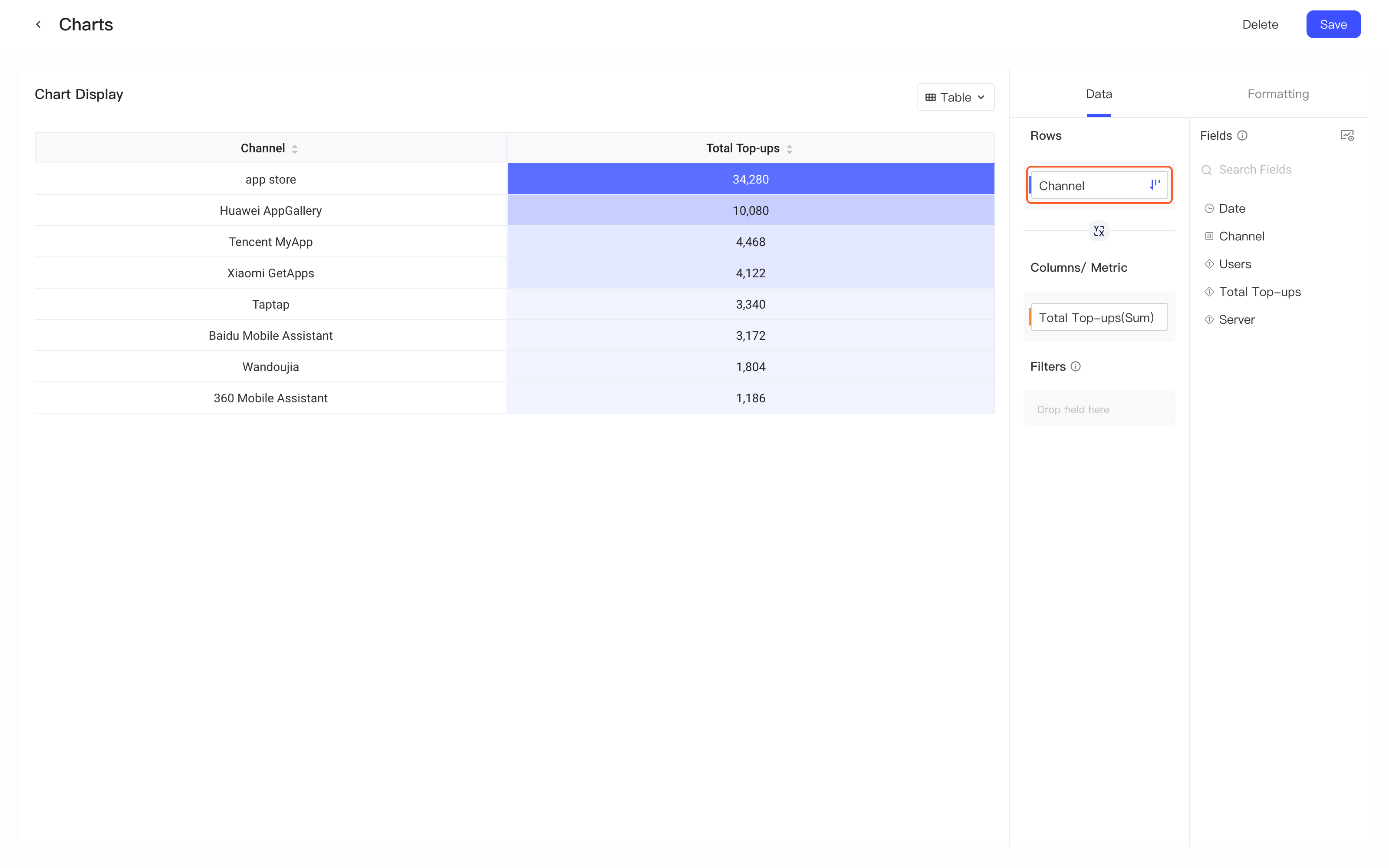Click the Baidu Mobile Assistant cell
Image resolution: width=1389 pixels, height=868 pixels.
(x=270, y=336)
